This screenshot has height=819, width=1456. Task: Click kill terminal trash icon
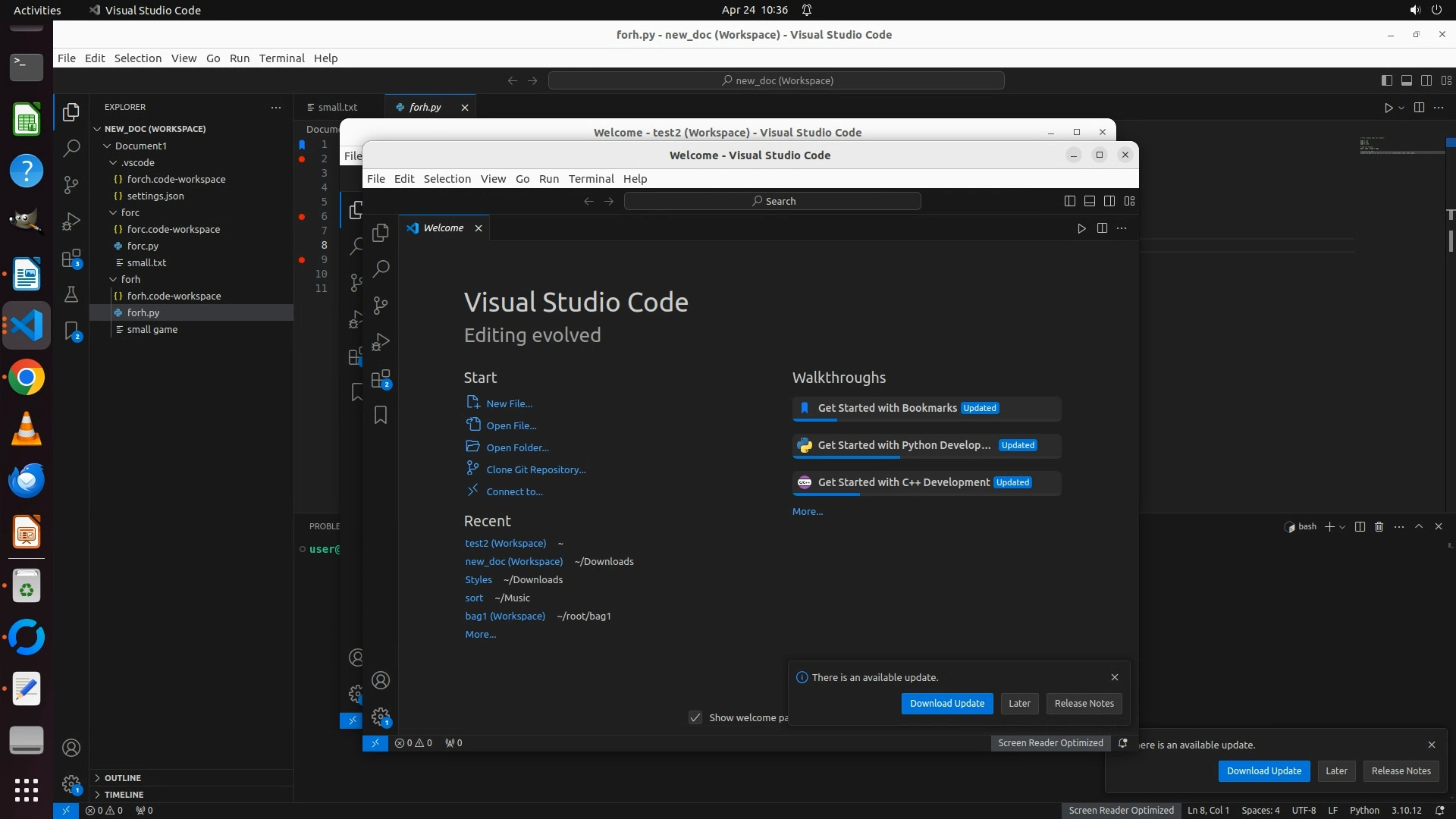pyautogui.click(x=1379, y=526)
